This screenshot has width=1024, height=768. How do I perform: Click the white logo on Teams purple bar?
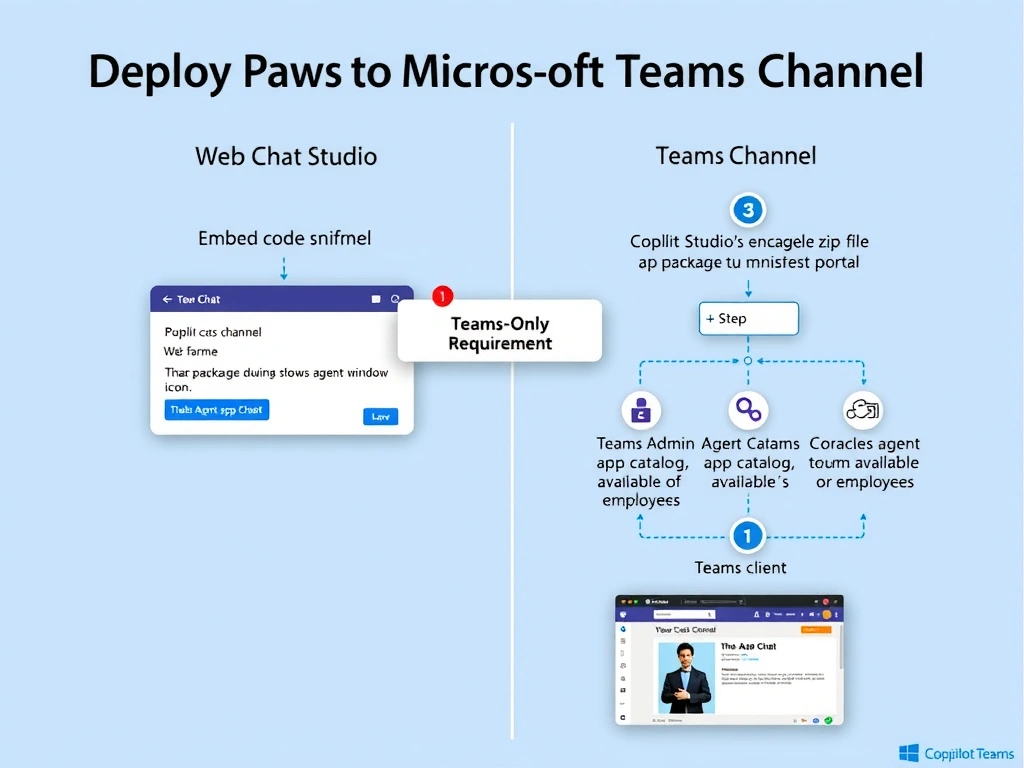[x=623, y=615]
